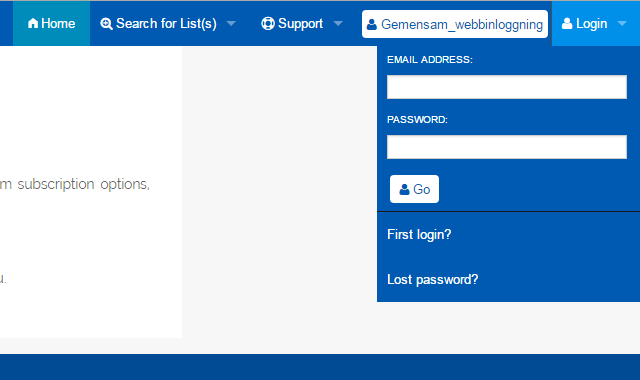
Task: Expand the Search for List(s) dropdown arrow
Action: [x=231, y=24]
